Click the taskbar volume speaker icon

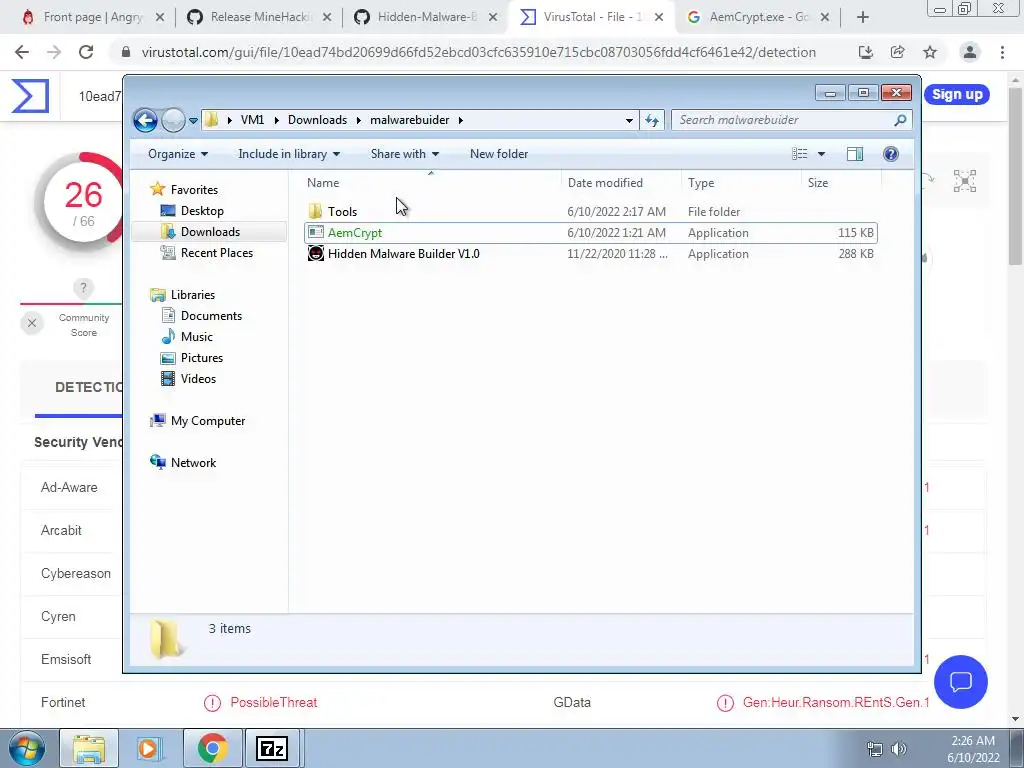(899, 749)
